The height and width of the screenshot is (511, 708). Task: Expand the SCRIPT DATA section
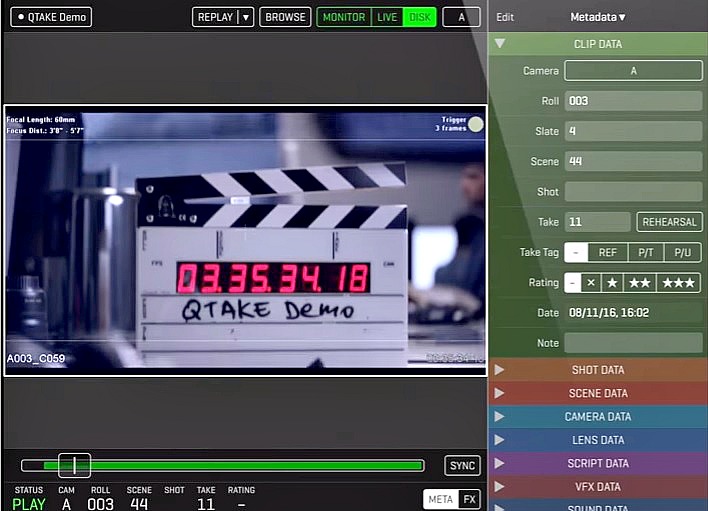pos(596,464)
